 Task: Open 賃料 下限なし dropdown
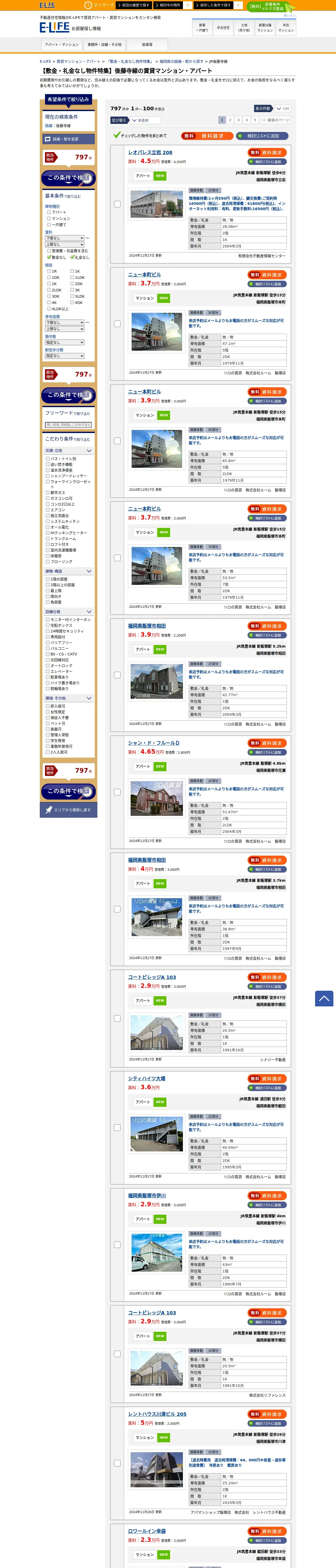point(65,238)
